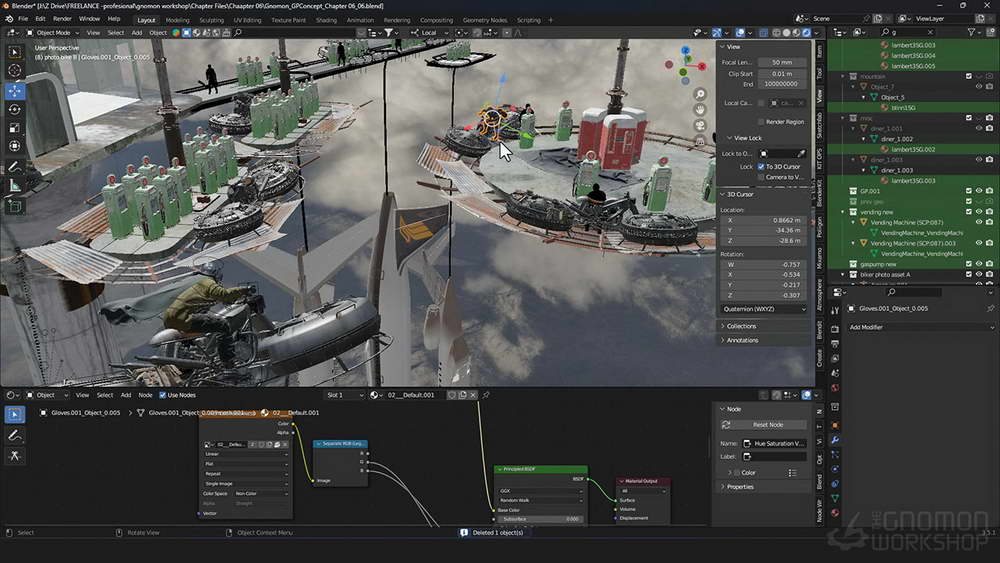Switch to the Shading workspace tab
The height and width of the screenshot is (563, 1000).
326,20
